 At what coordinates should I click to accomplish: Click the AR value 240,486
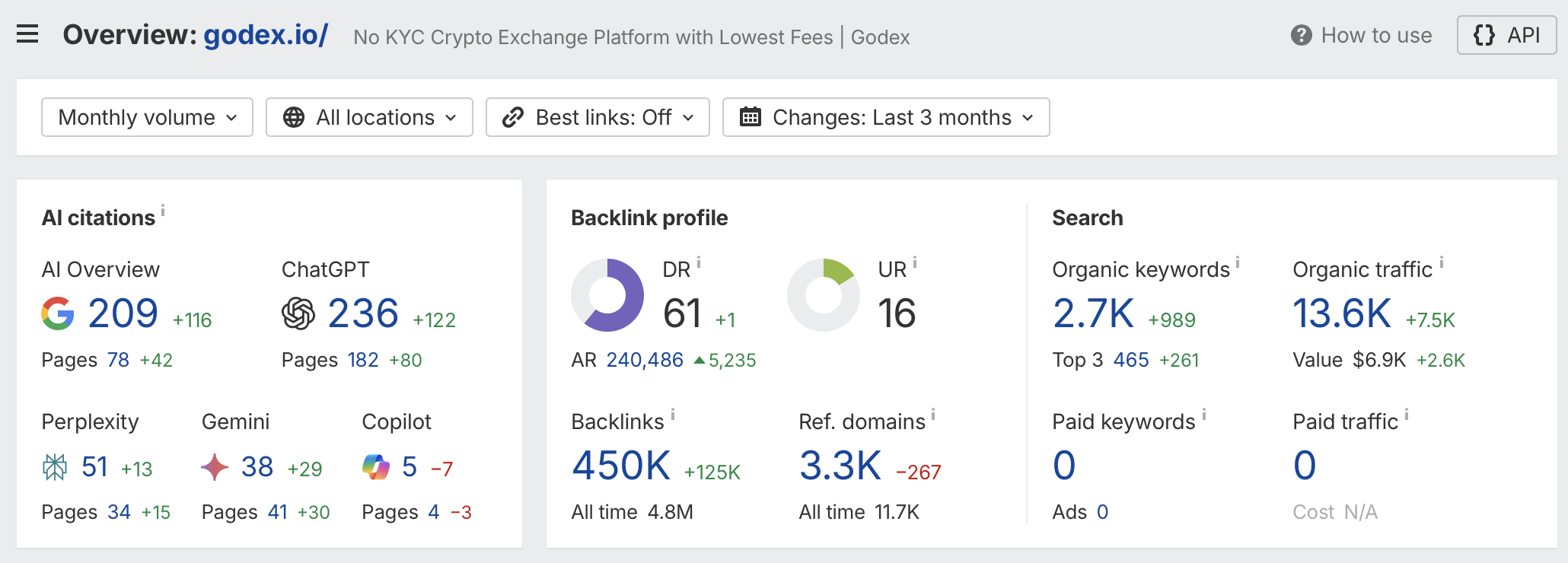pos(645,360)
